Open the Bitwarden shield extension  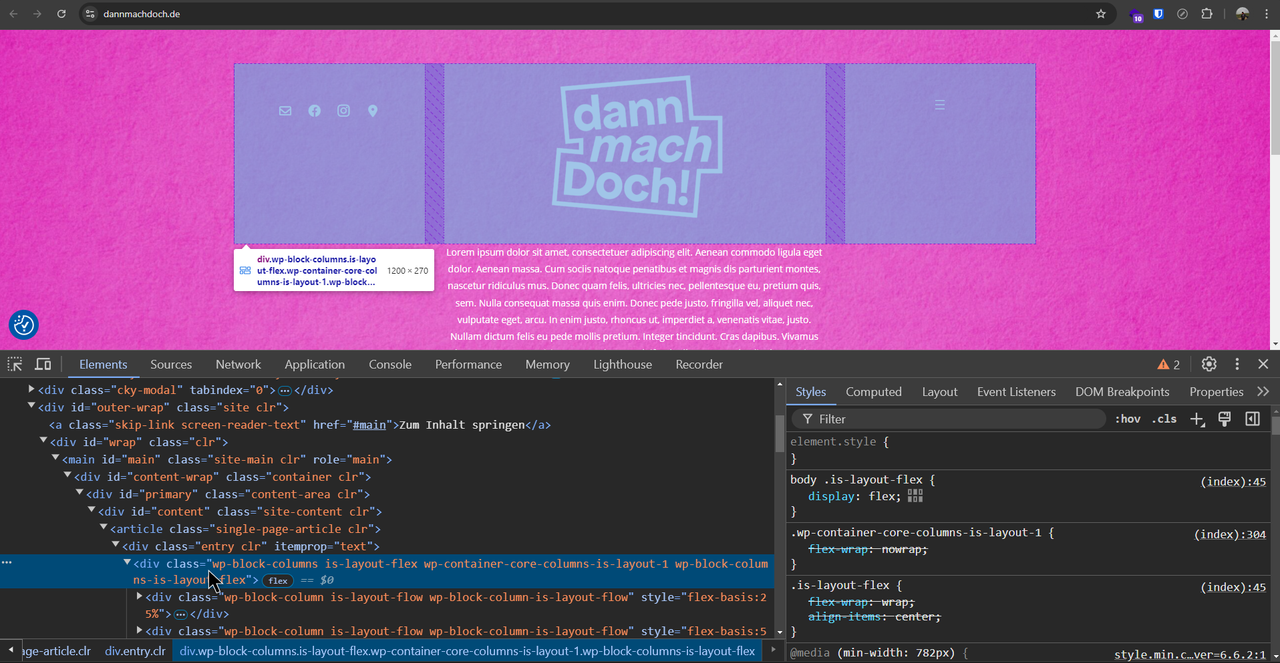(1158, 14)
